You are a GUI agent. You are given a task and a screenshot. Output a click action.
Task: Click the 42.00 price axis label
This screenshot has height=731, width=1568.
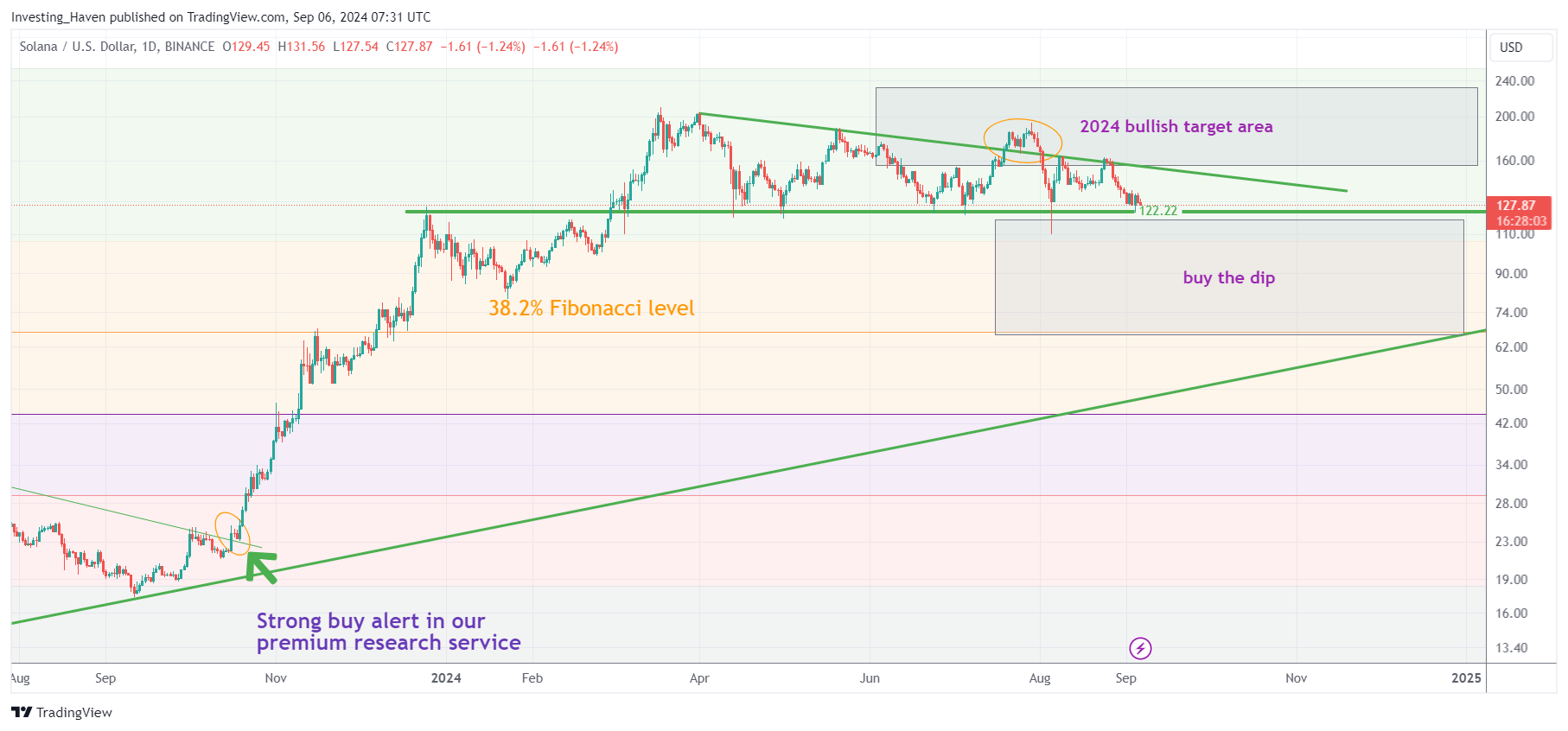[x=1512, y=423]
